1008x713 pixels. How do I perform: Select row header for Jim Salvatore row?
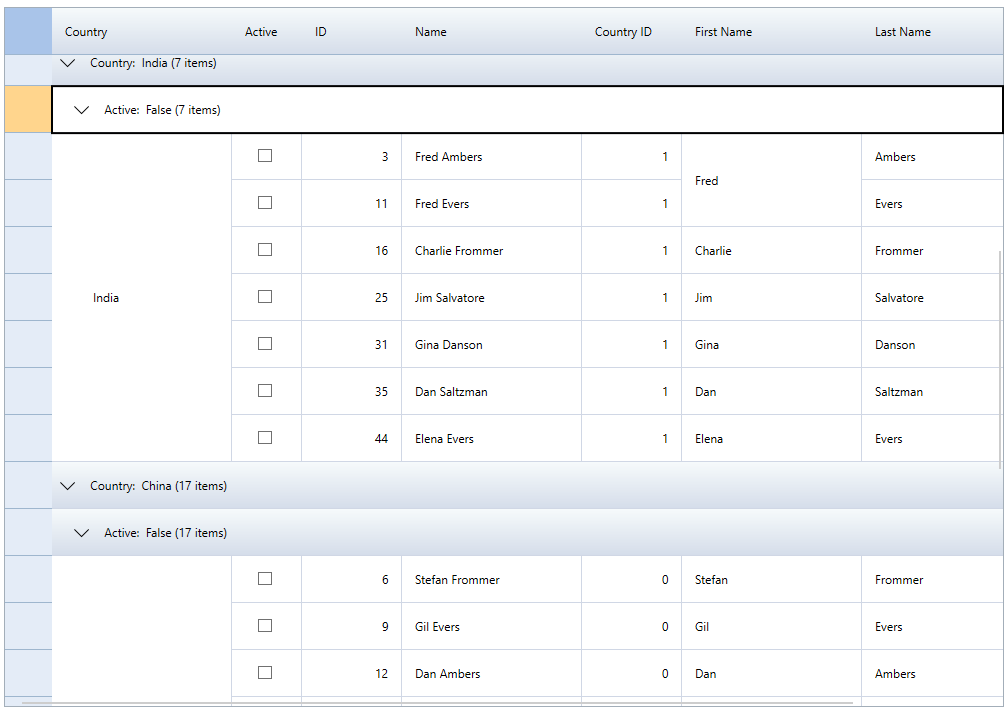(28, 297)
